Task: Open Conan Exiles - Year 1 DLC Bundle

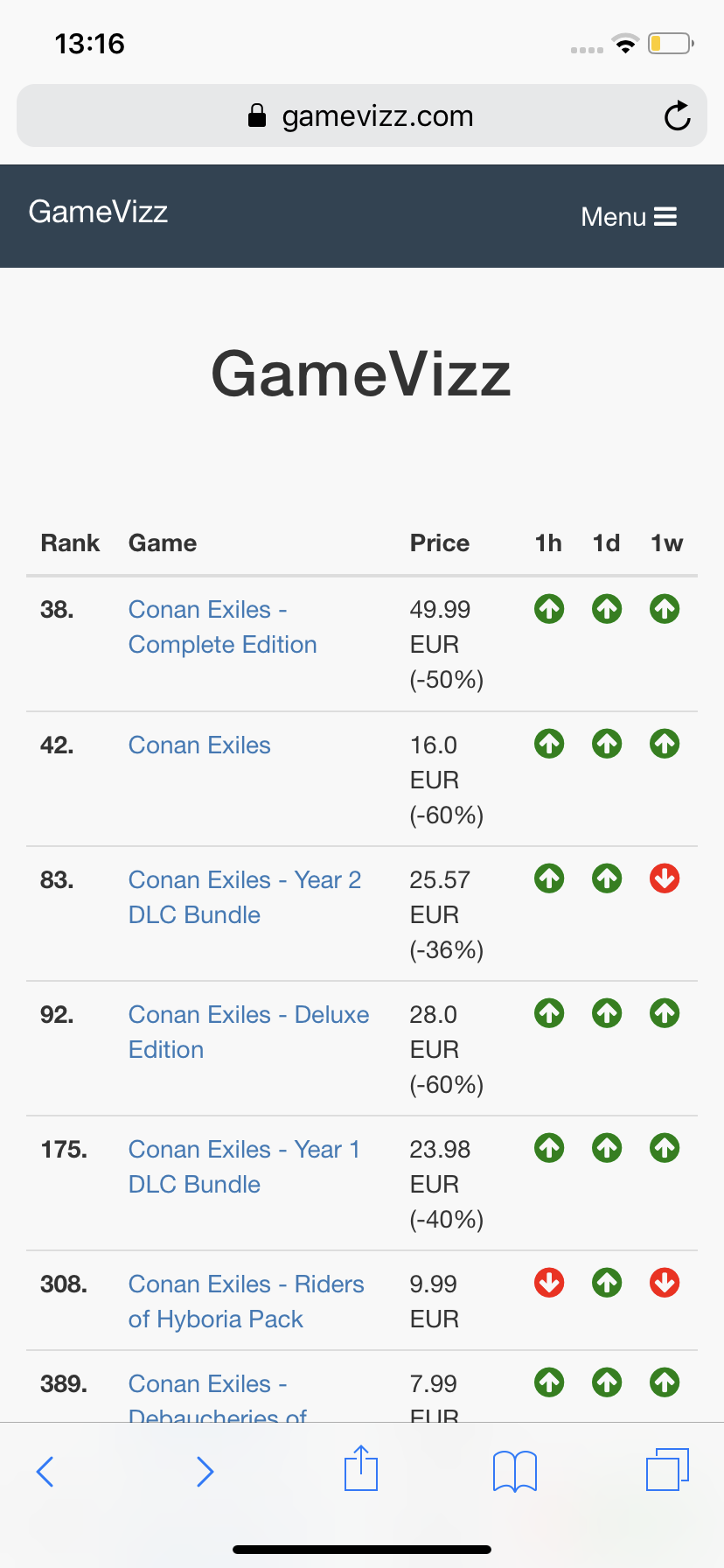Action: [243, 1166]
